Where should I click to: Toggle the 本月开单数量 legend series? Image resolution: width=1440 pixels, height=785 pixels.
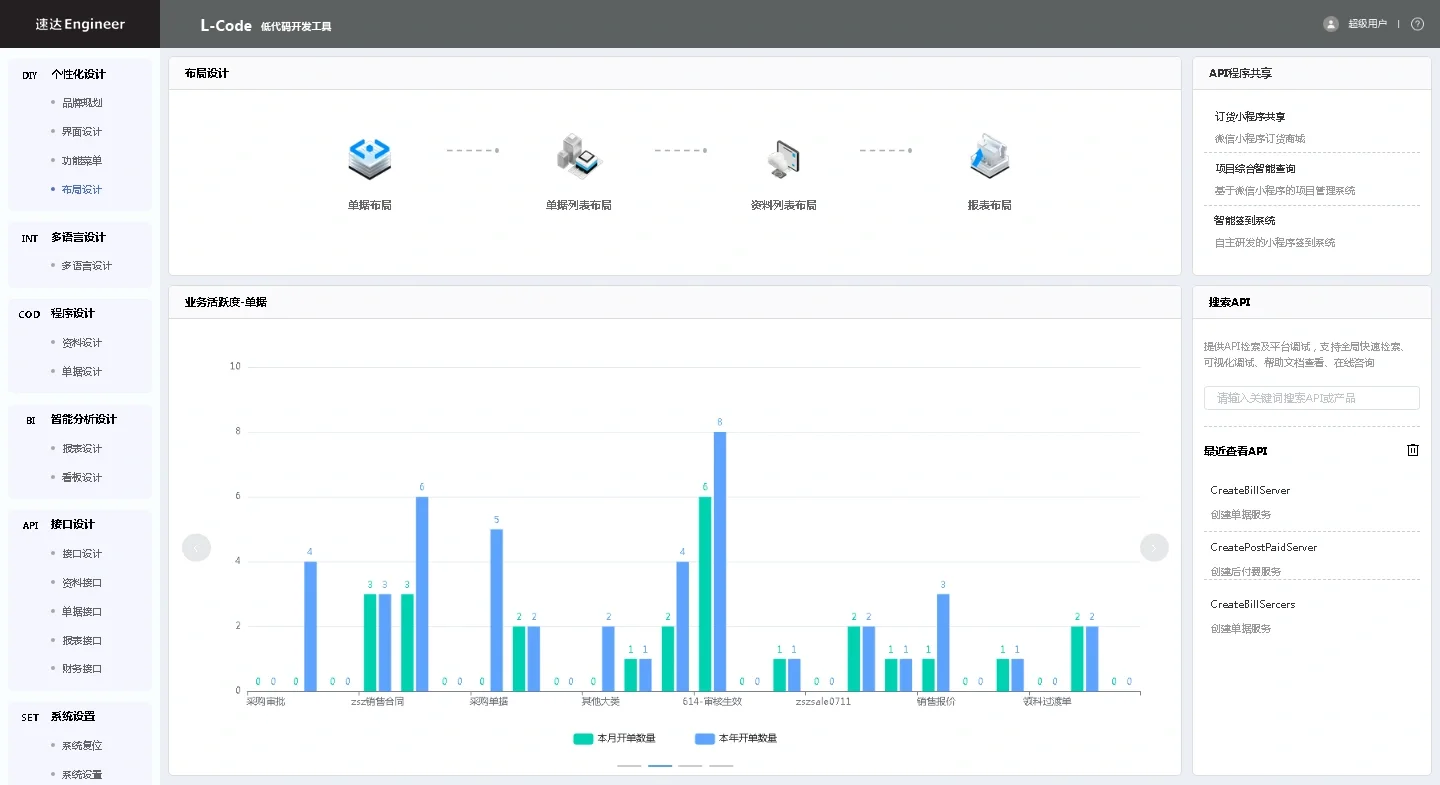click(614, 738)
